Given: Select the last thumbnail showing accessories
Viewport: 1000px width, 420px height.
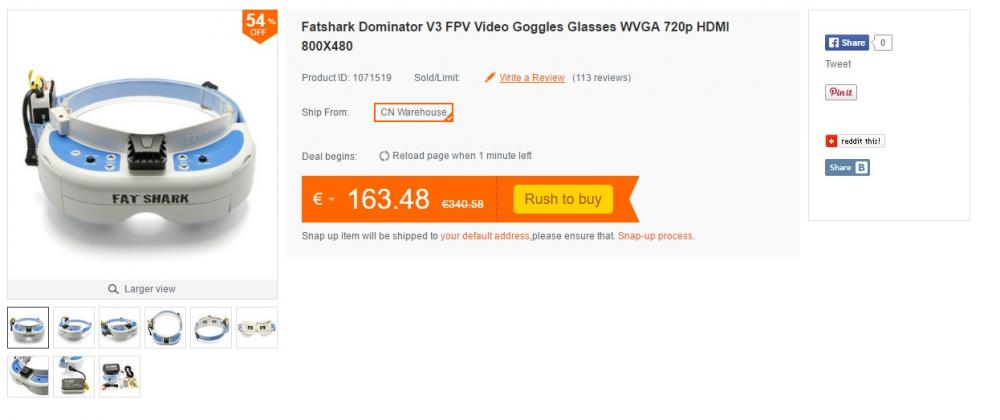Looking at the screenshot, I should [x=120, y=377].
